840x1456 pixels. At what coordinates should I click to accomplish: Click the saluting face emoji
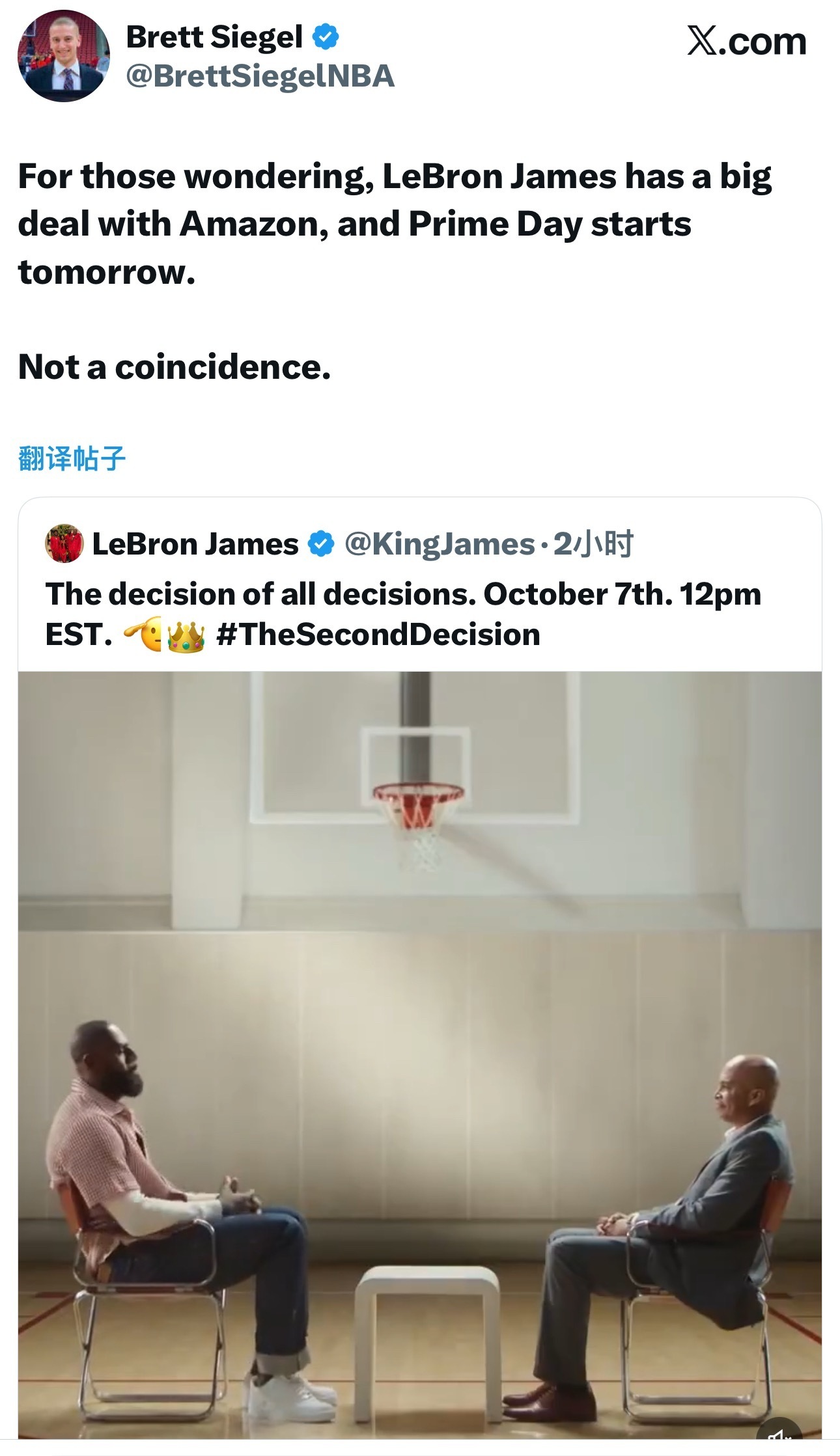(143, 635)
